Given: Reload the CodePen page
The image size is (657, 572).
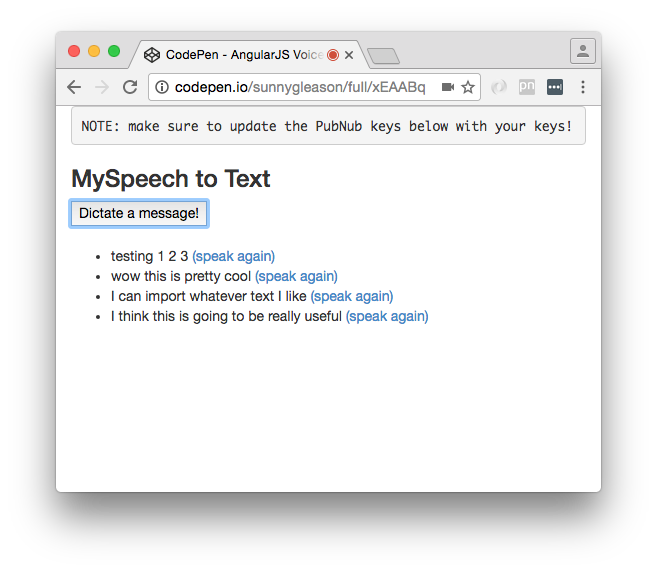Looking at the screenshot, I should [x=130, y=87].
